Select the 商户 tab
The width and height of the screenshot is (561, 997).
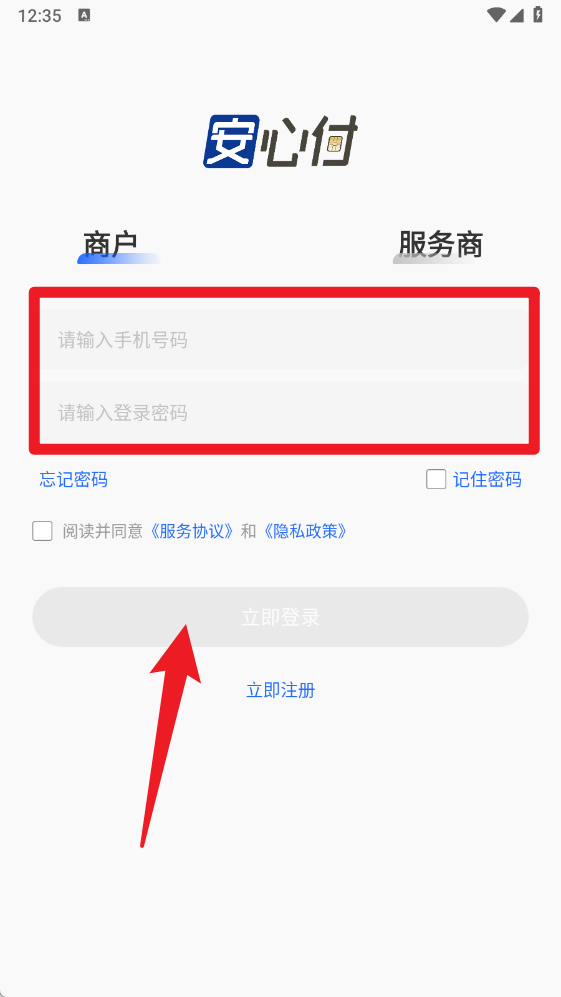(x=111, y=245)
